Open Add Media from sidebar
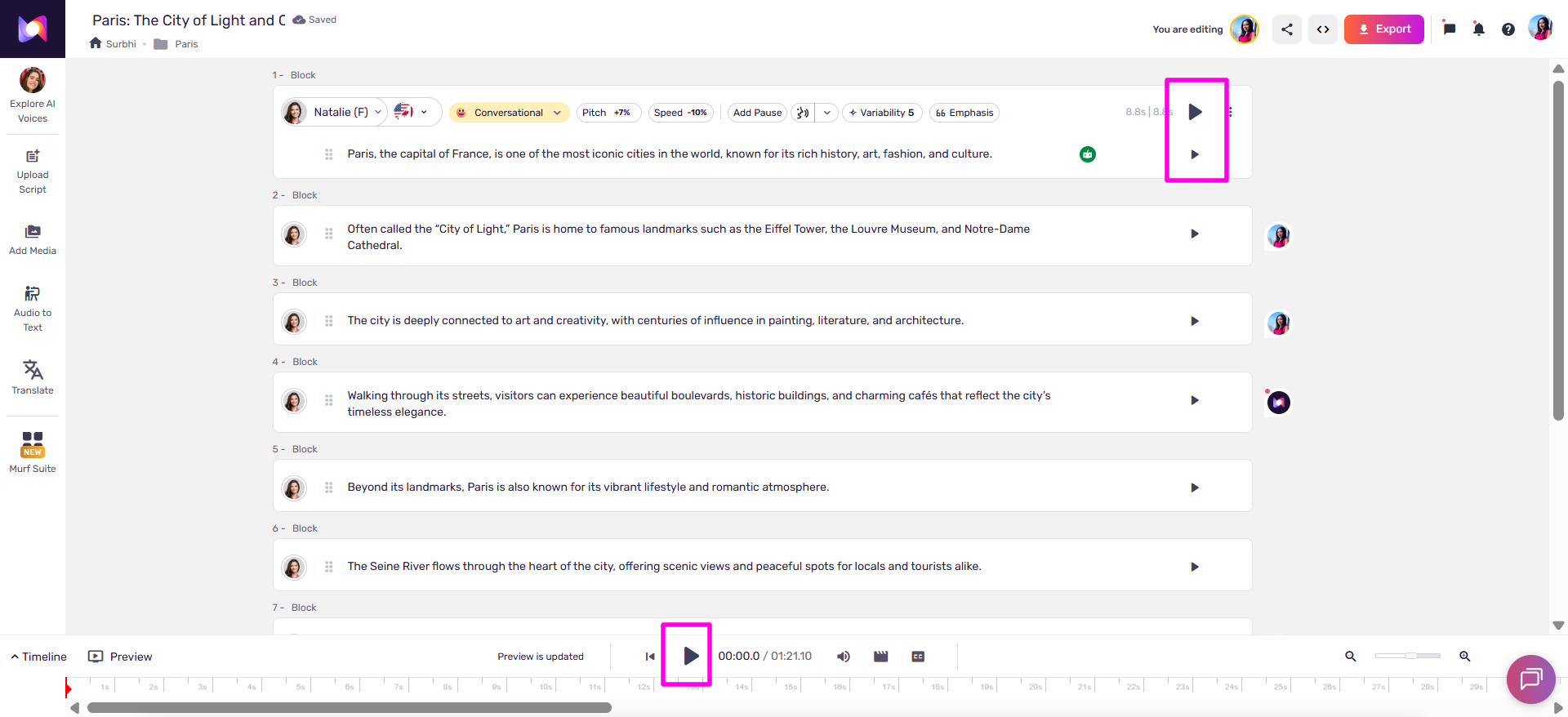1568x717 pixels. (x=33, y=240)
